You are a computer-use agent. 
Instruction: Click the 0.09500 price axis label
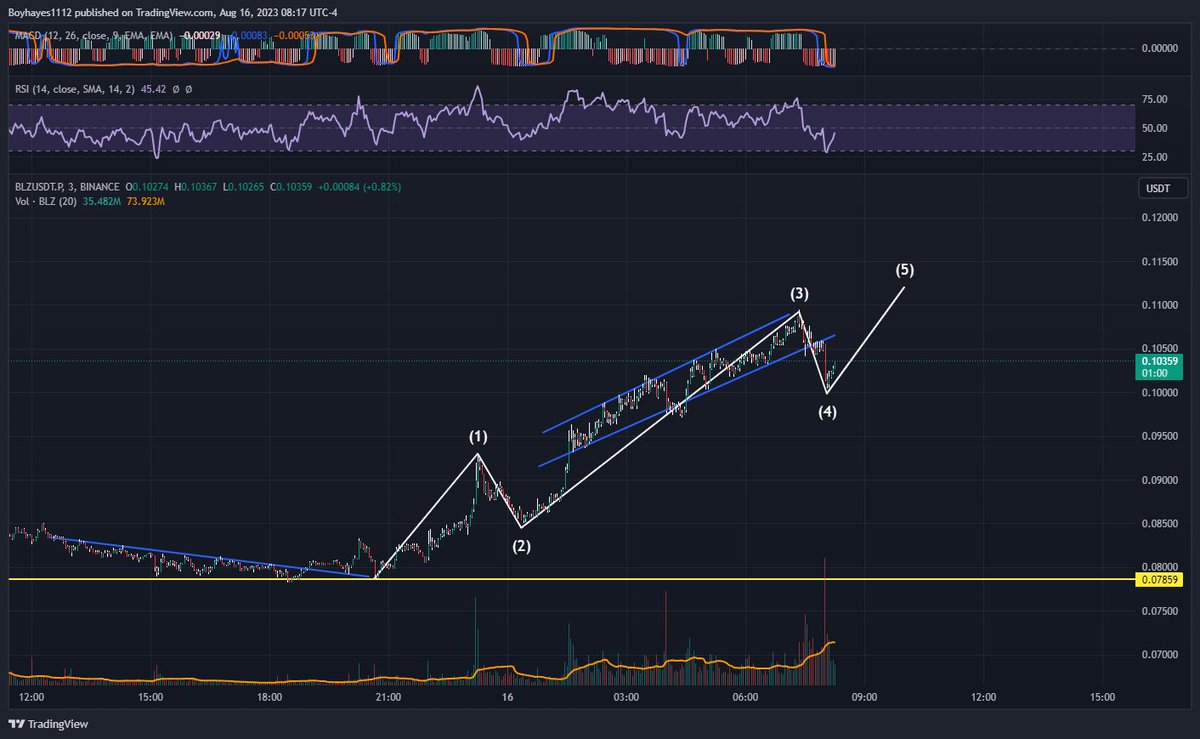point(1158,437)
